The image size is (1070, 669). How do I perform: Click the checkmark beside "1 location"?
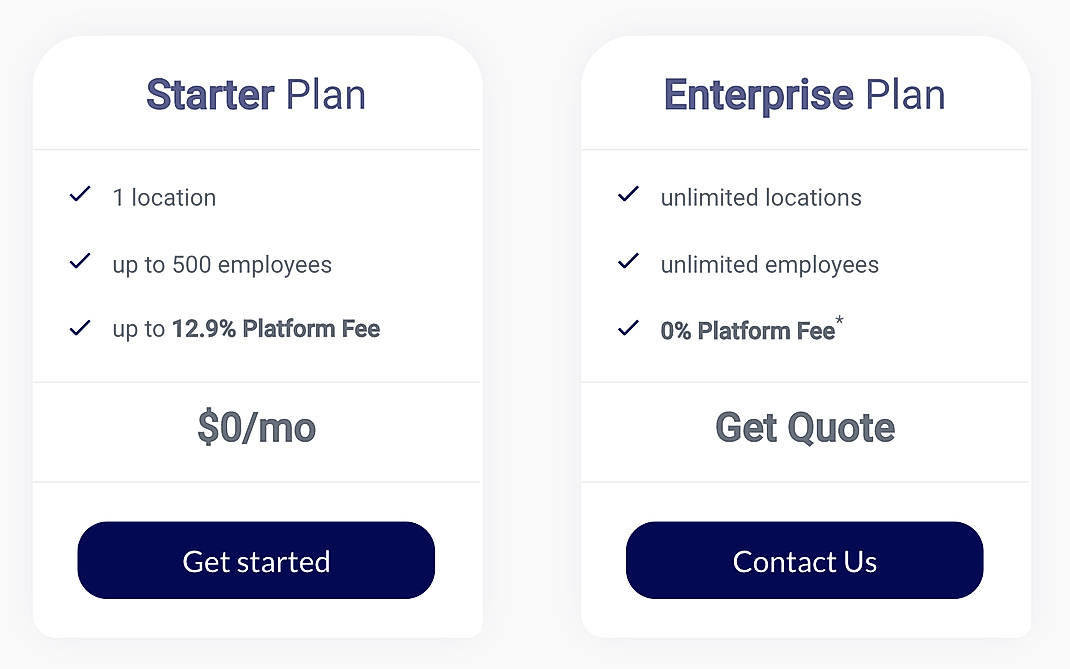pos(80,195)
